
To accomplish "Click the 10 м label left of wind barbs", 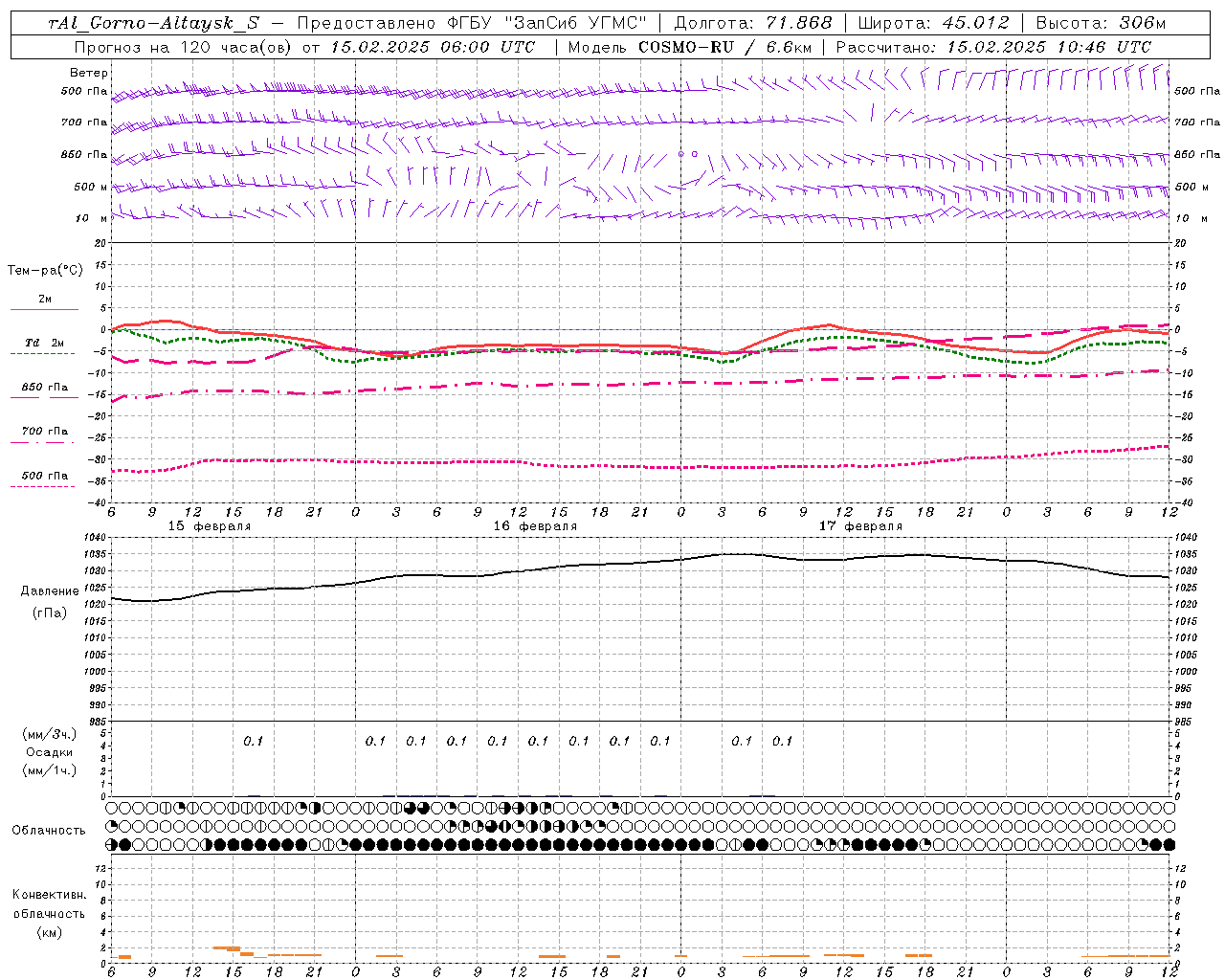I will click(92, 218).
